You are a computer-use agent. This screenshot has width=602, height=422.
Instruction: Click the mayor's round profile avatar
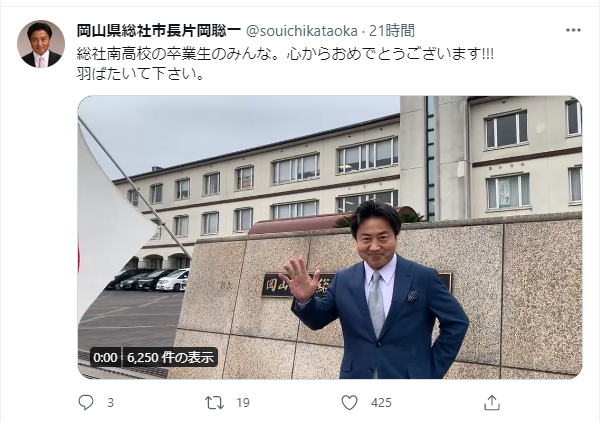(41, 44)
